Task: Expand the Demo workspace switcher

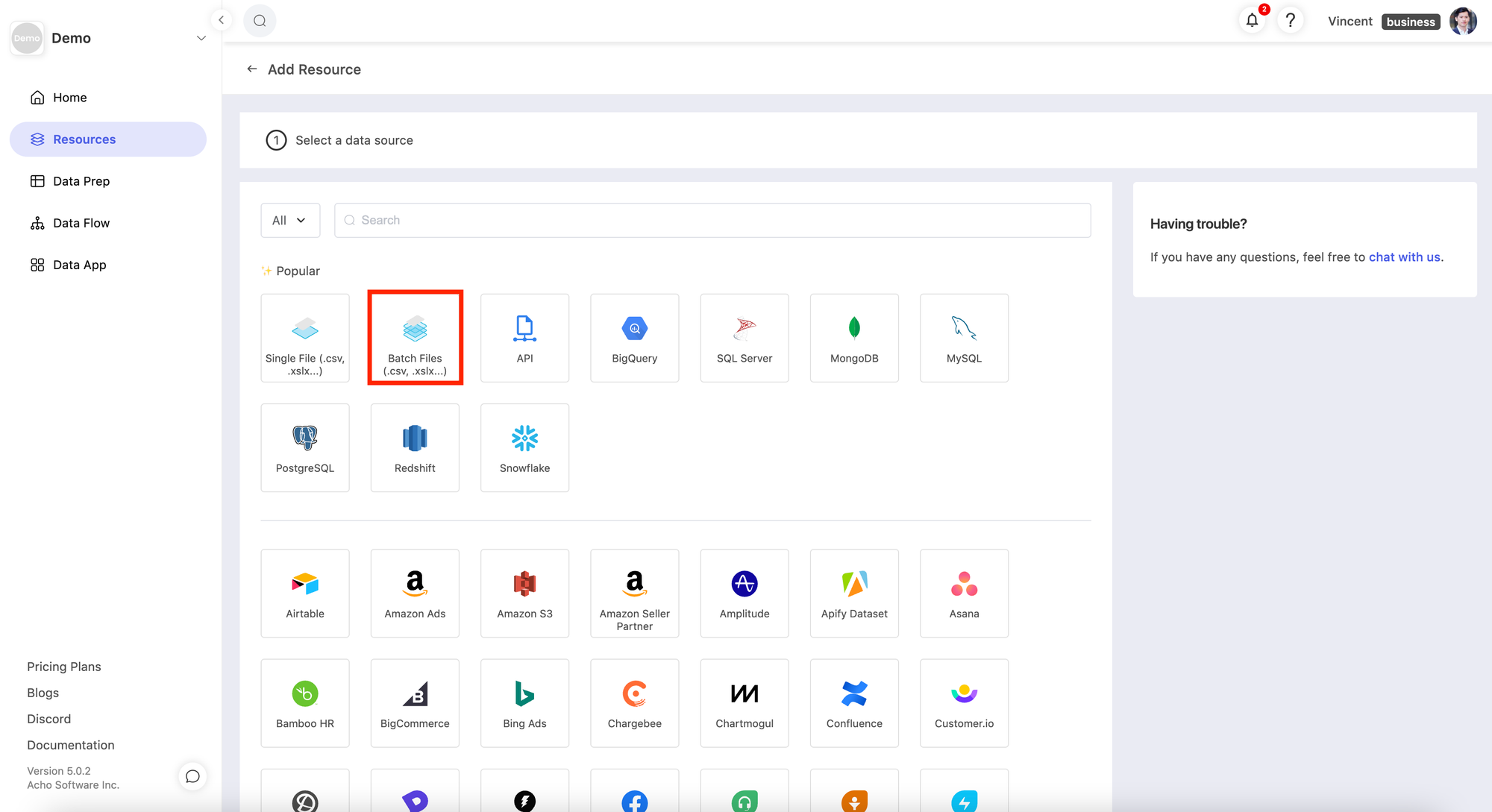Action: click(x=201, y=38)
